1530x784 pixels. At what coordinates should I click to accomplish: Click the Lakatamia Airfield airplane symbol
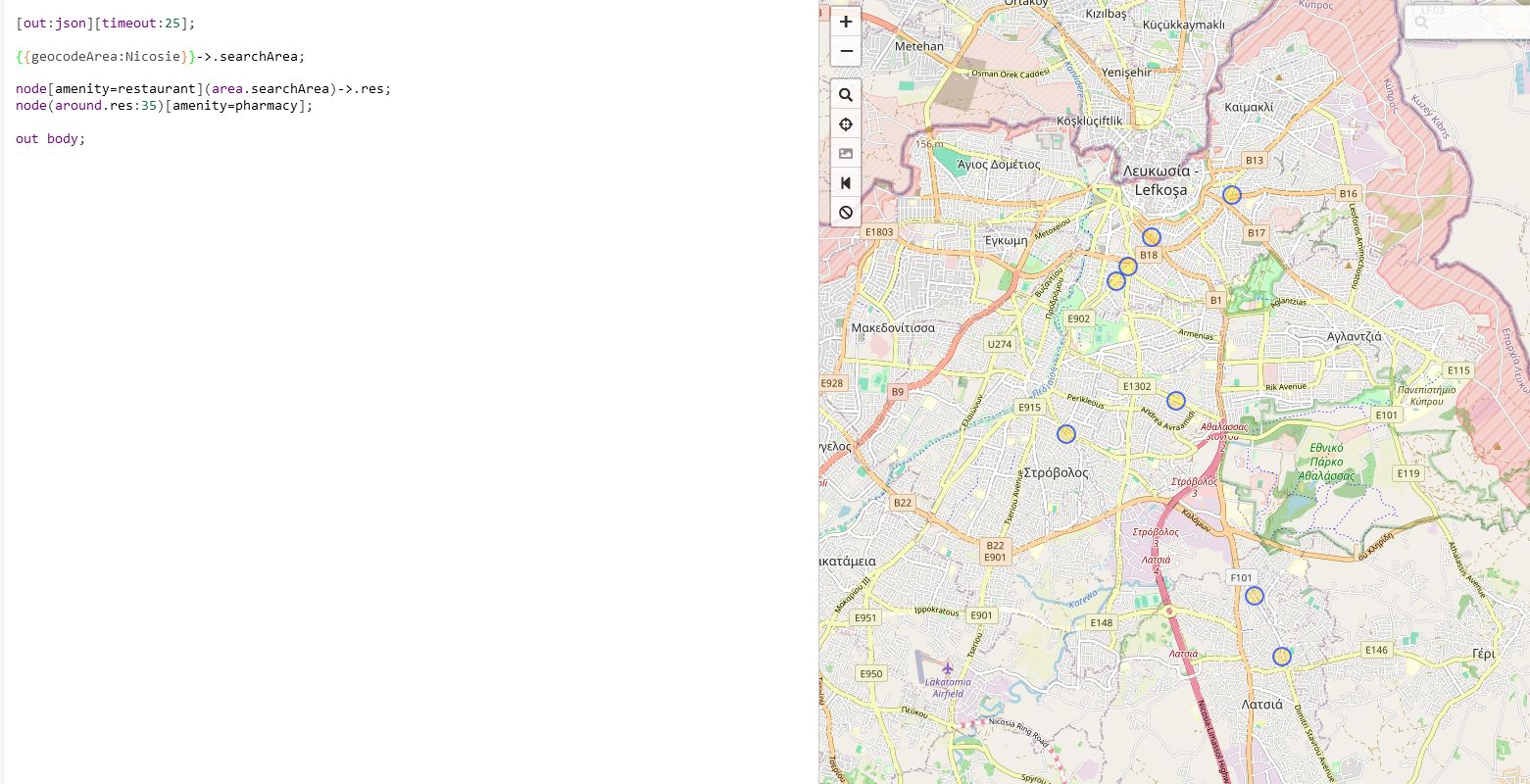click(947, 667)
